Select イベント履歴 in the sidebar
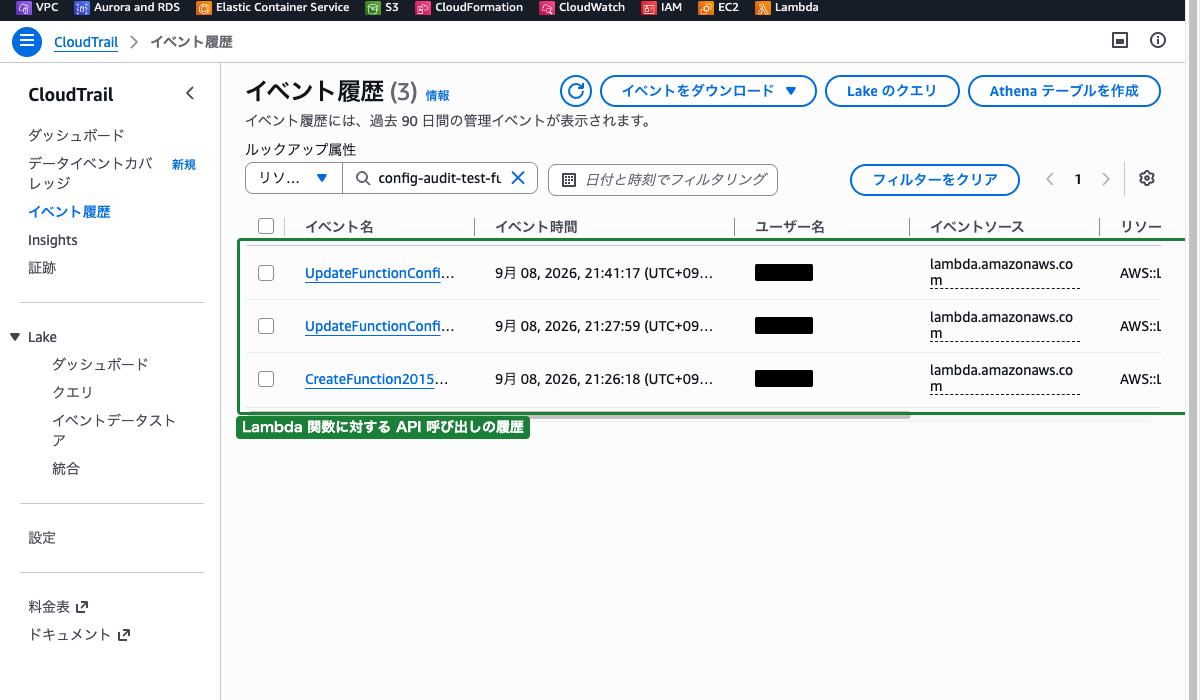Viewport: 1200px width, 700px height. 69,212
